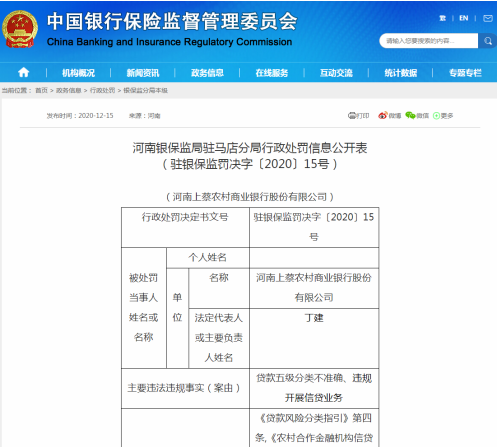Open the 更多 share options icon

(x=443, y=116)
